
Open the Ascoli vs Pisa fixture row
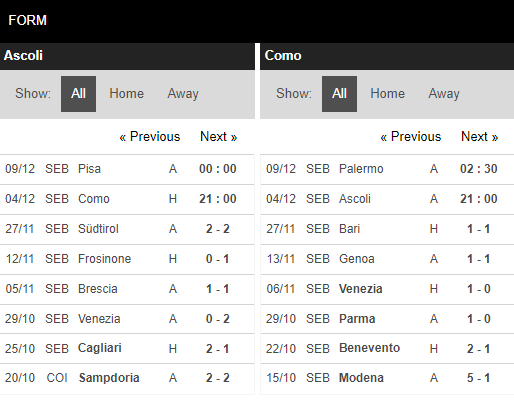[x=127, y=169]
